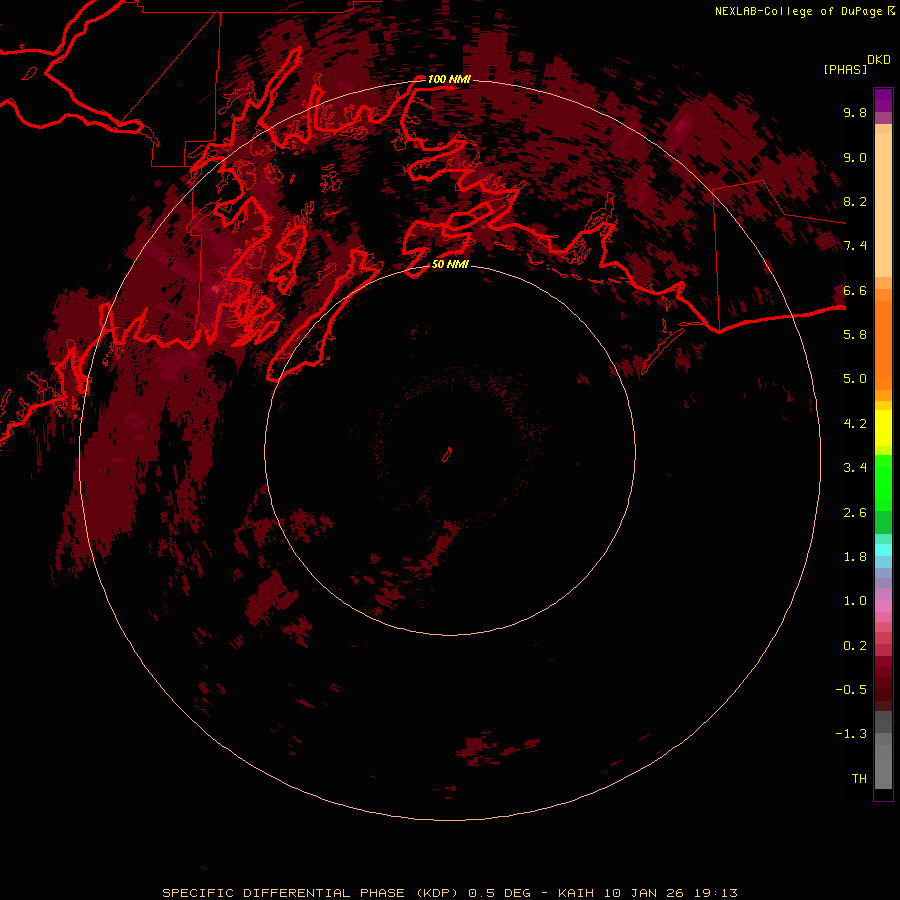The image size is (900, 900).
Task: Click the 0.2 scale value
Action: click(x=855, y=645)
